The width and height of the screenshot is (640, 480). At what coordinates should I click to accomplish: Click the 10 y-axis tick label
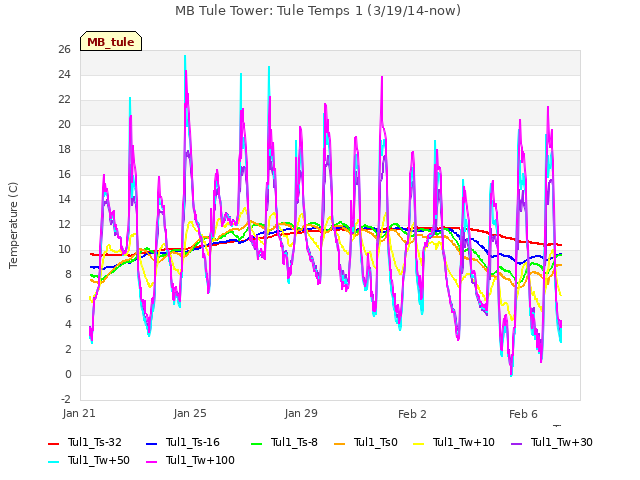click(x=64, y=249)
